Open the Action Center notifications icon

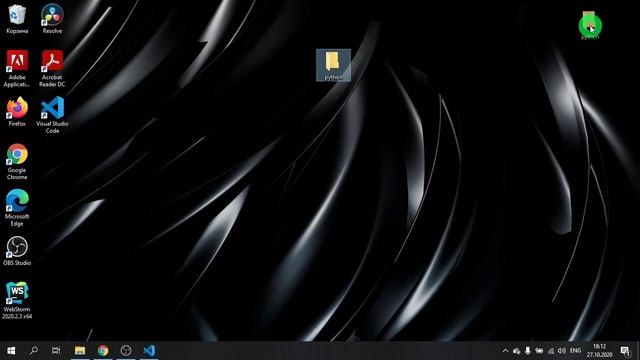625,351
